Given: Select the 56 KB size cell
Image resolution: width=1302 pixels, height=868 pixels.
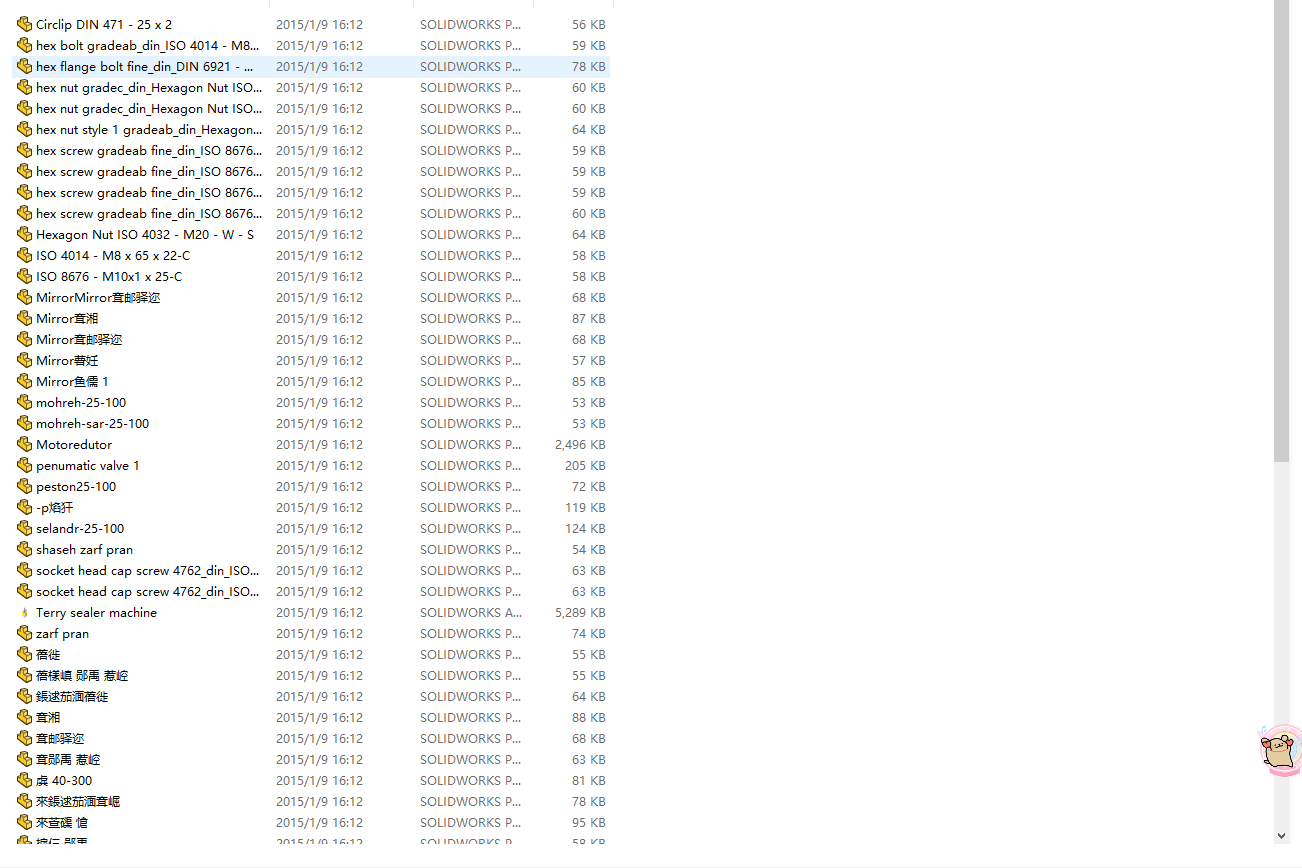Looking at the screenshot, I should 589,24.
